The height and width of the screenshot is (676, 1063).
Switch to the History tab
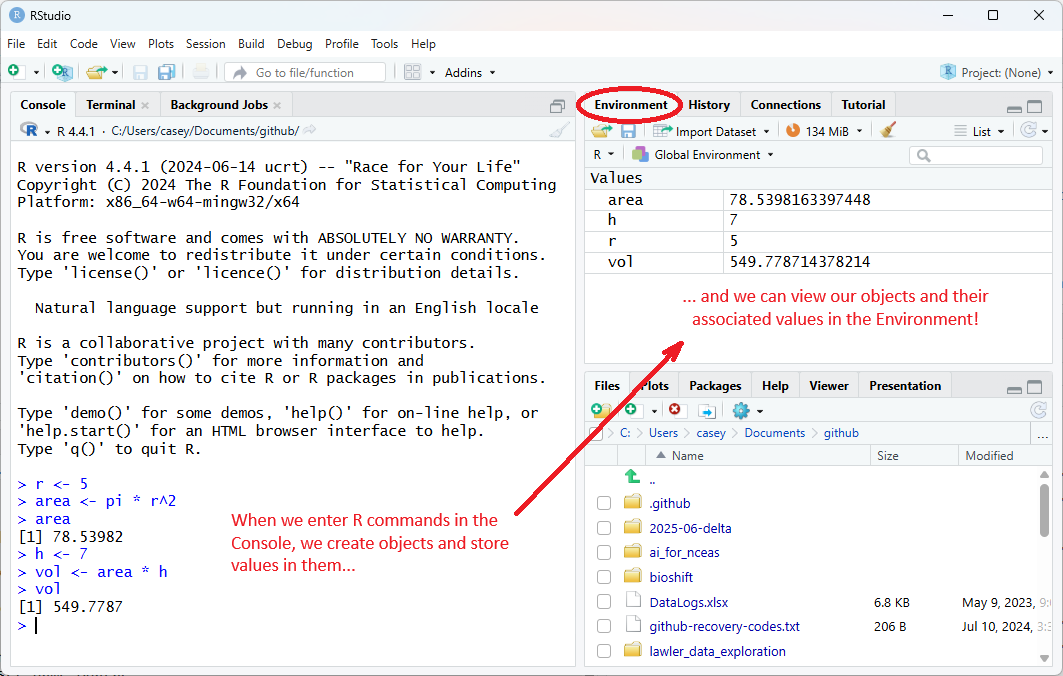[x=708, y=105]
